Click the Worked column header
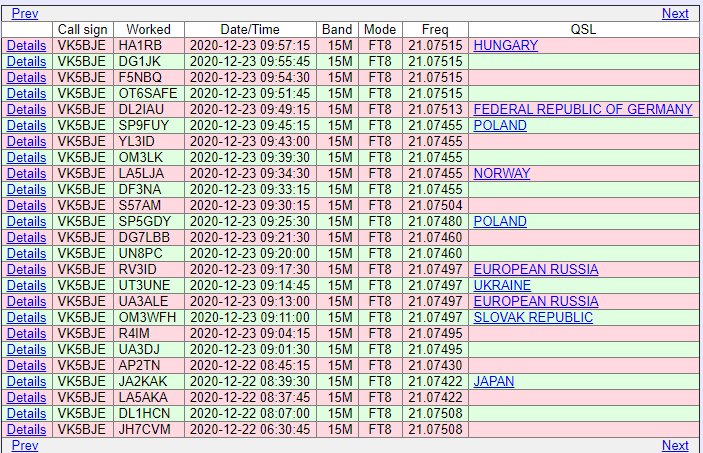703x453 pixels. tap(148, 29)
